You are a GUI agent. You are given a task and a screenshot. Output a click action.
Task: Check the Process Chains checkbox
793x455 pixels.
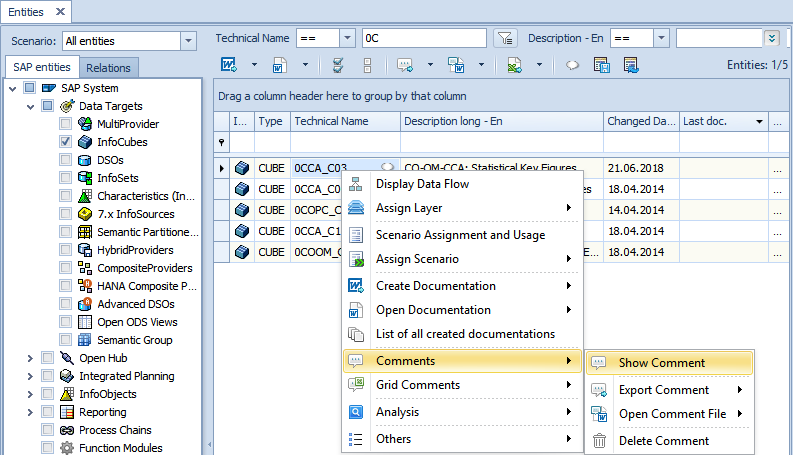tap(48, 430)
